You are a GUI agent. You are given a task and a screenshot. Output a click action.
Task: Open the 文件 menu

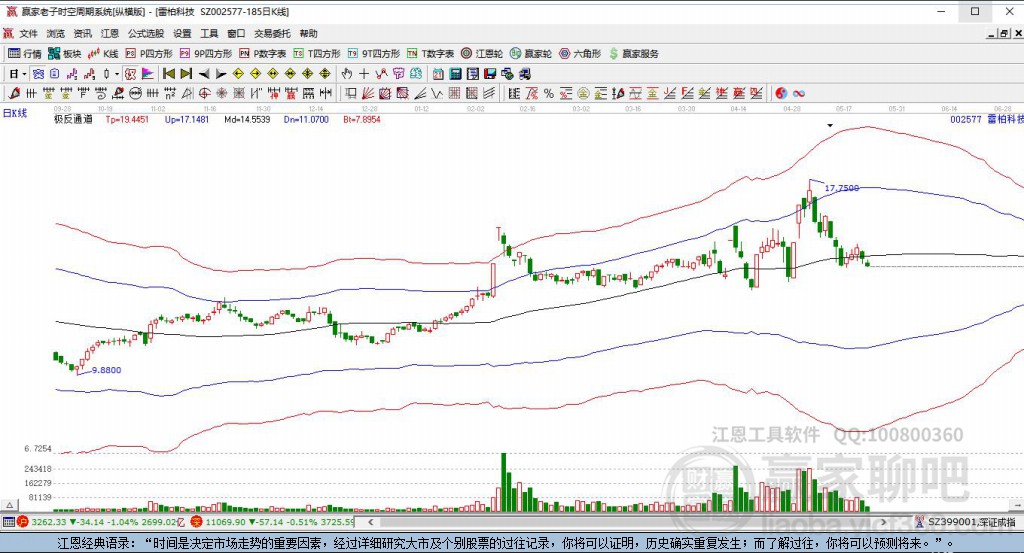coord(28,33)
